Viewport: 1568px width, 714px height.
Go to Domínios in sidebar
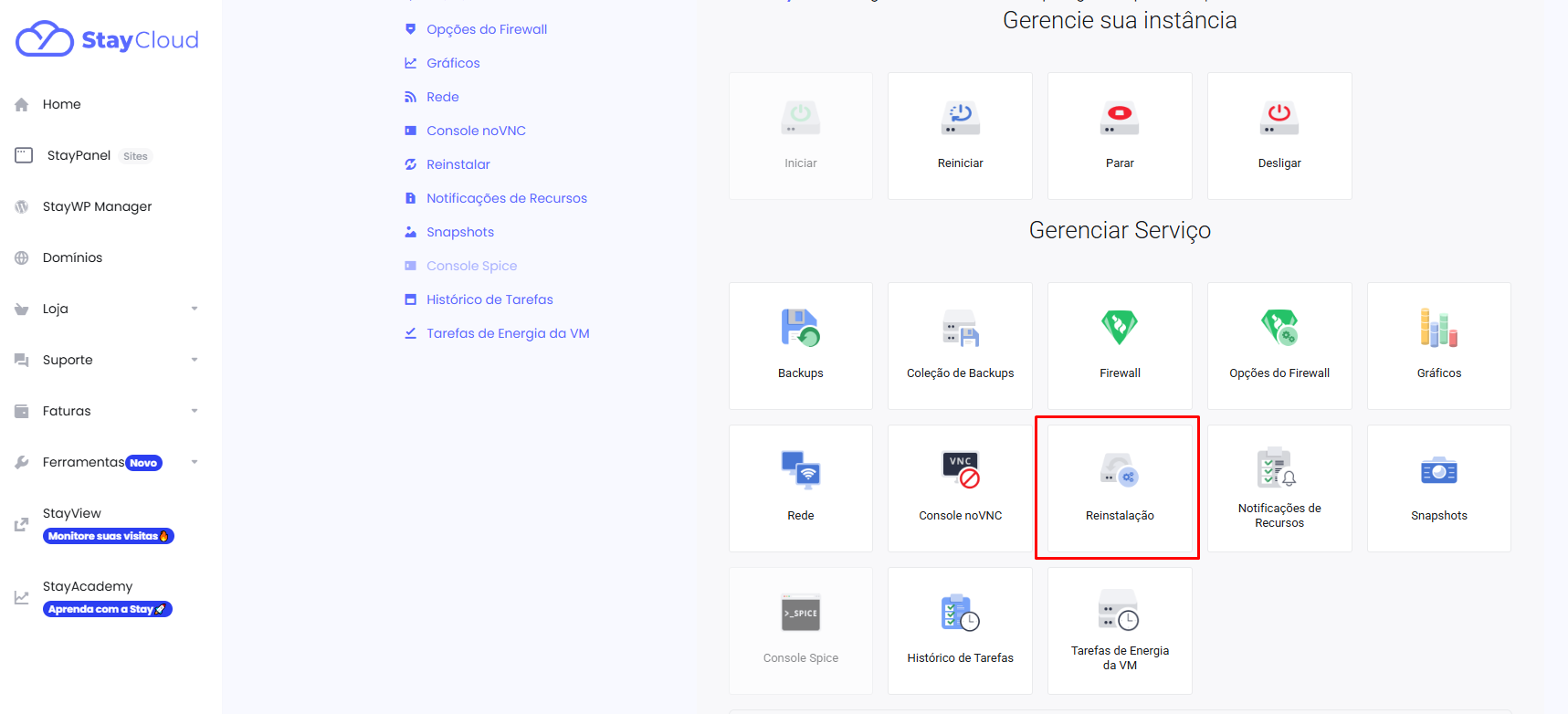pyautogui.click(x=72, y=257)
